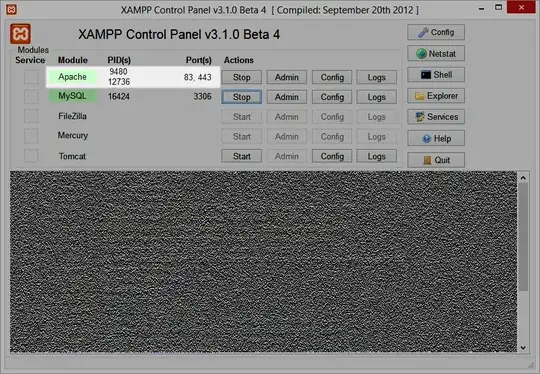540x374 pixels.
Task: View MySQL Logs
Action: [376, 97]
